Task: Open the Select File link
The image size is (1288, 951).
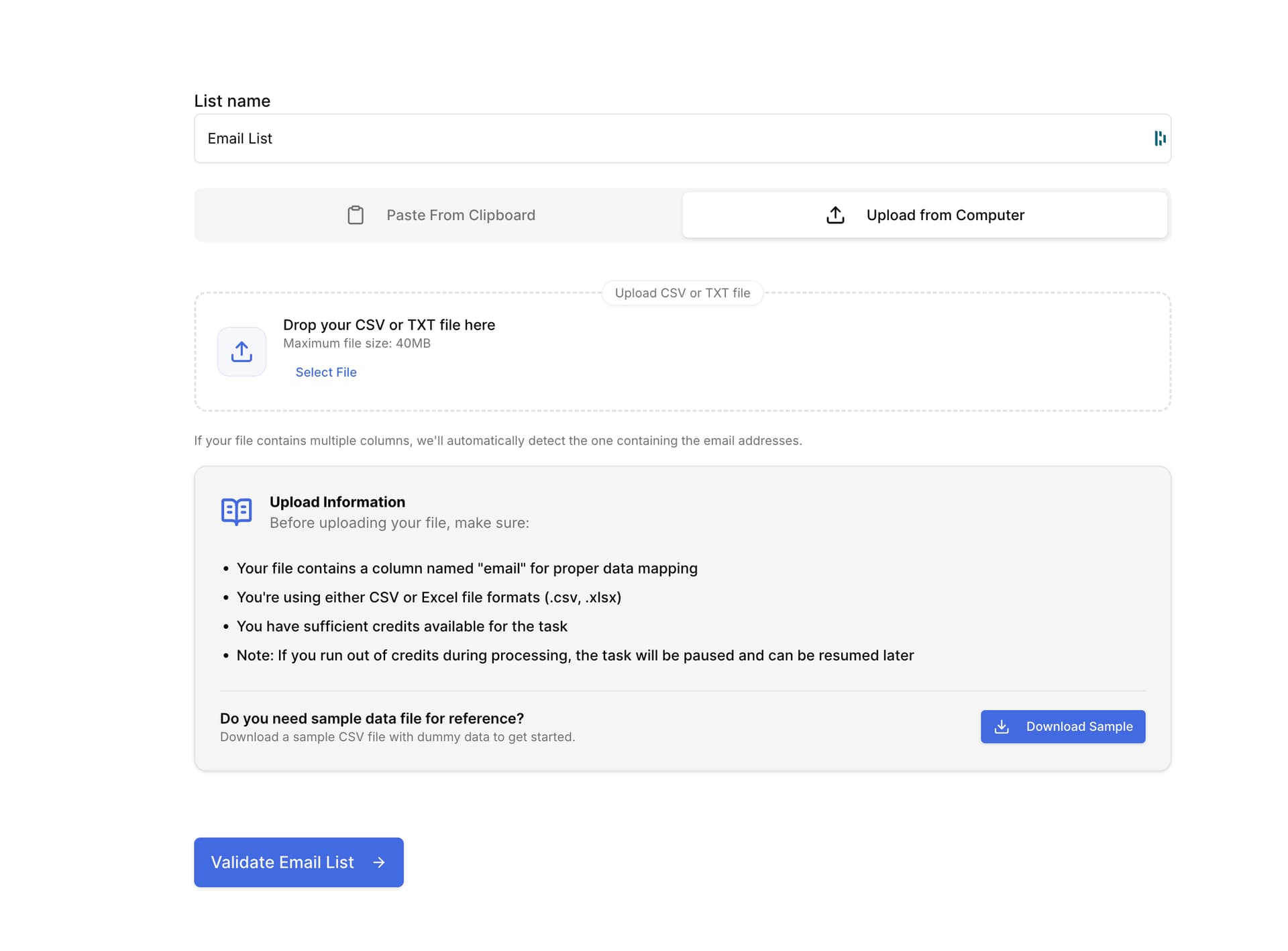Action: tap(326, 372)
